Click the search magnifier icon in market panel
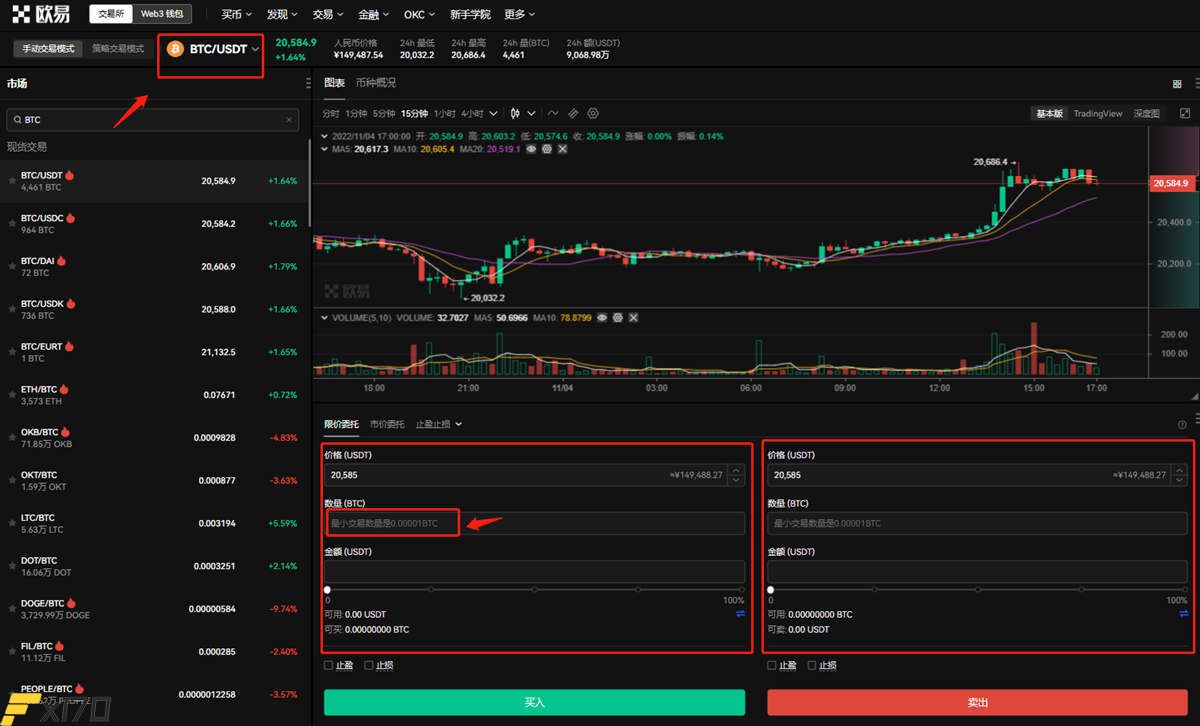The height and width of the screenshot is (726, 1200). pos(17,120)
